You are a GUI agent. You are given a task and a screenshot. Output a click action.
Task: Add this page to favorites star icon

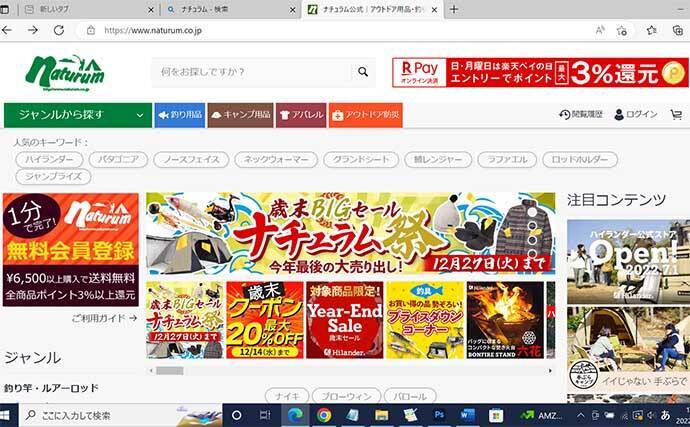[x=621, y=30]
